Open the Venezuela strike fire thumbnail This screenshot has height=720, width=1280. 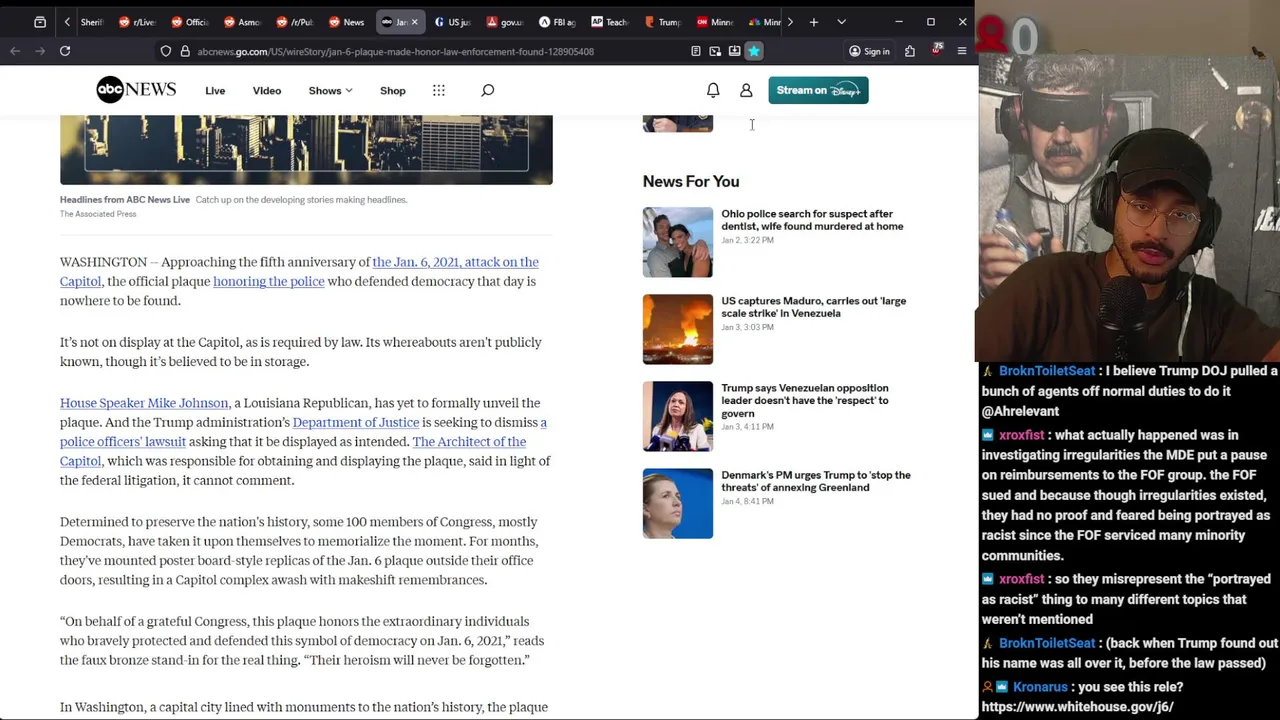pyautogui.click(x=678, y=329)
